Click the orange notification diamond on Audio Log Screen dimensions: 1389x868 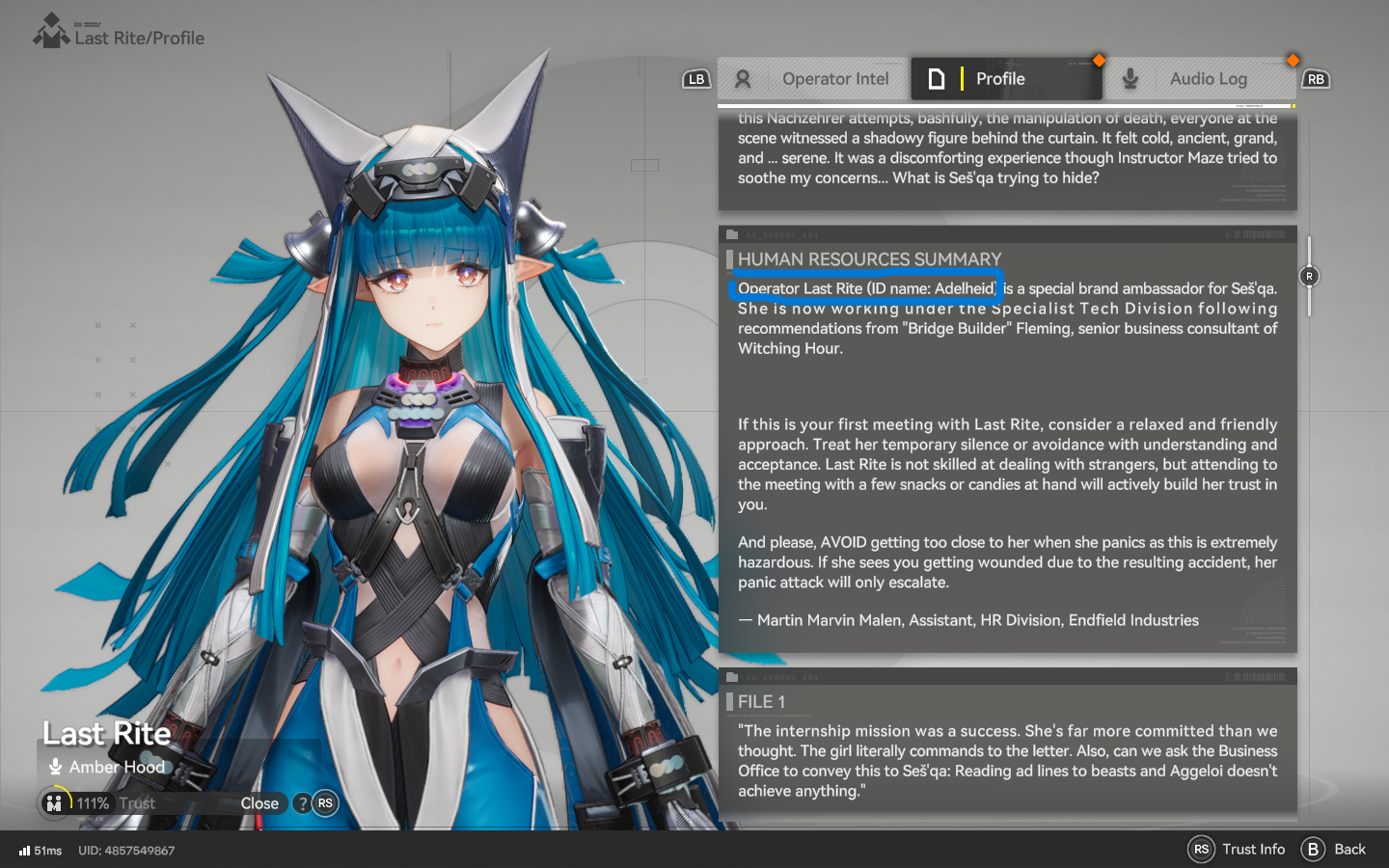point(1293,60)
